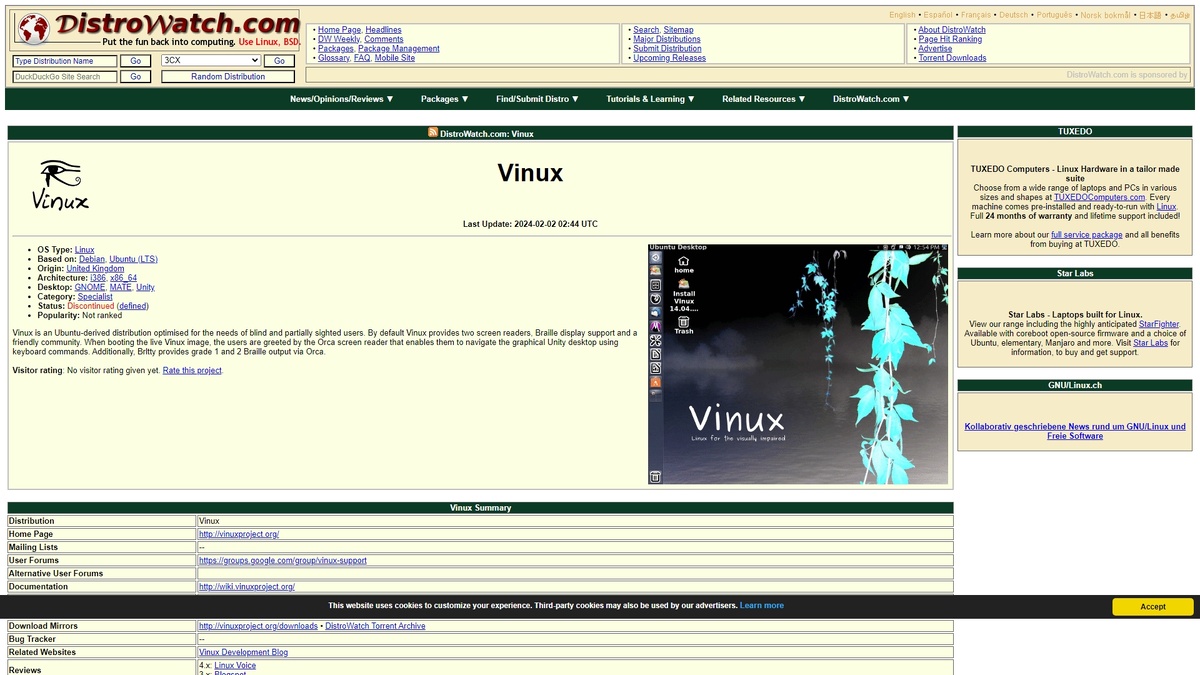Open the Submit Distribution link

667,48
